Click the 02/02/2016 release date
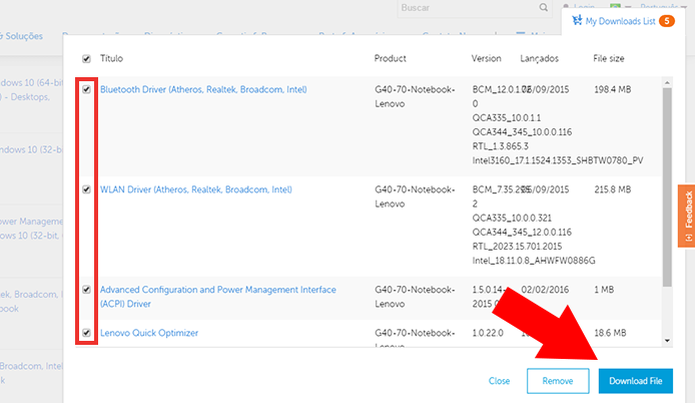This screenshot has height=403, width=695. 545,290
